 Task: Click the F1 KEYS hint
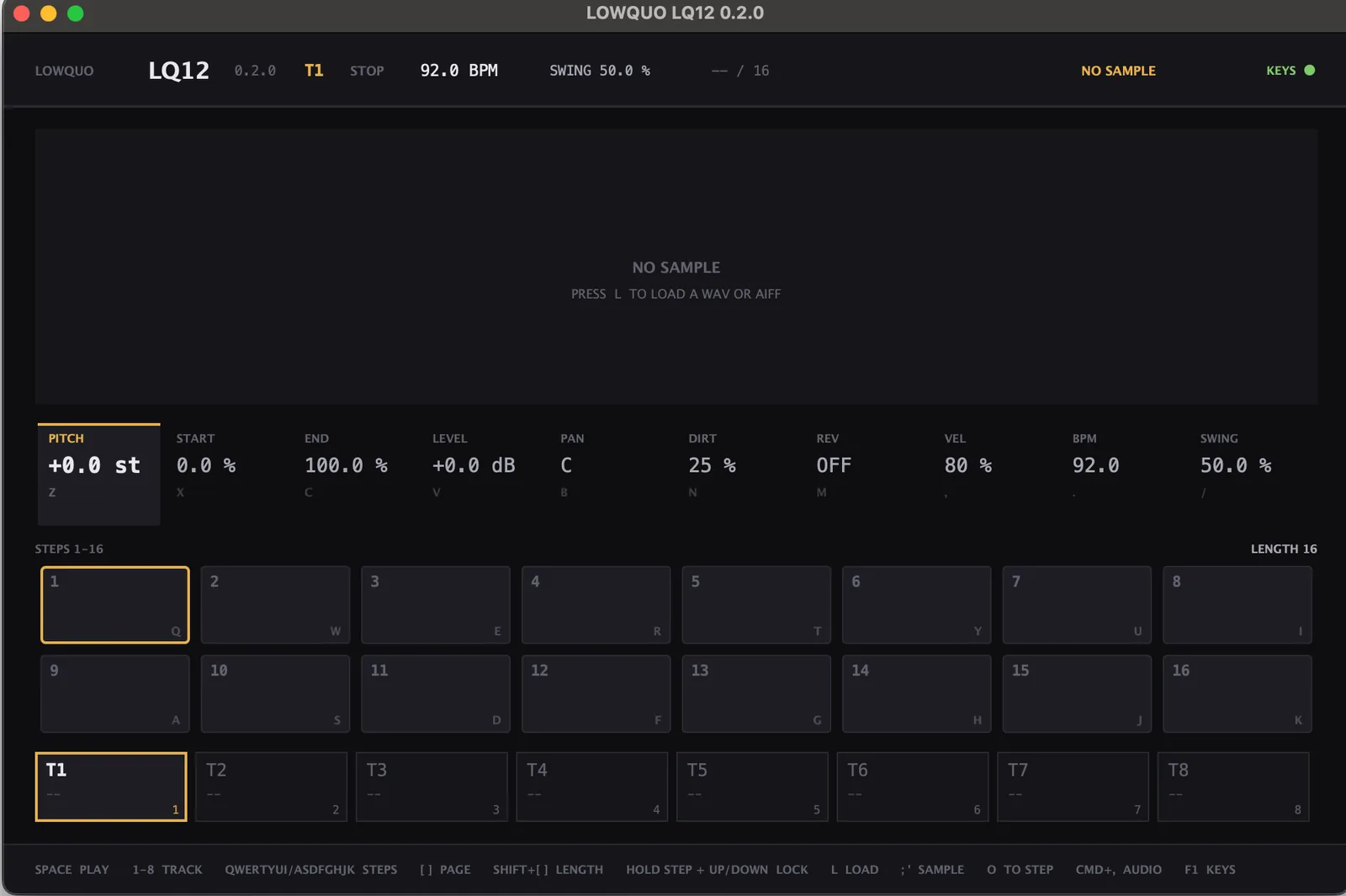point(1210,869)
